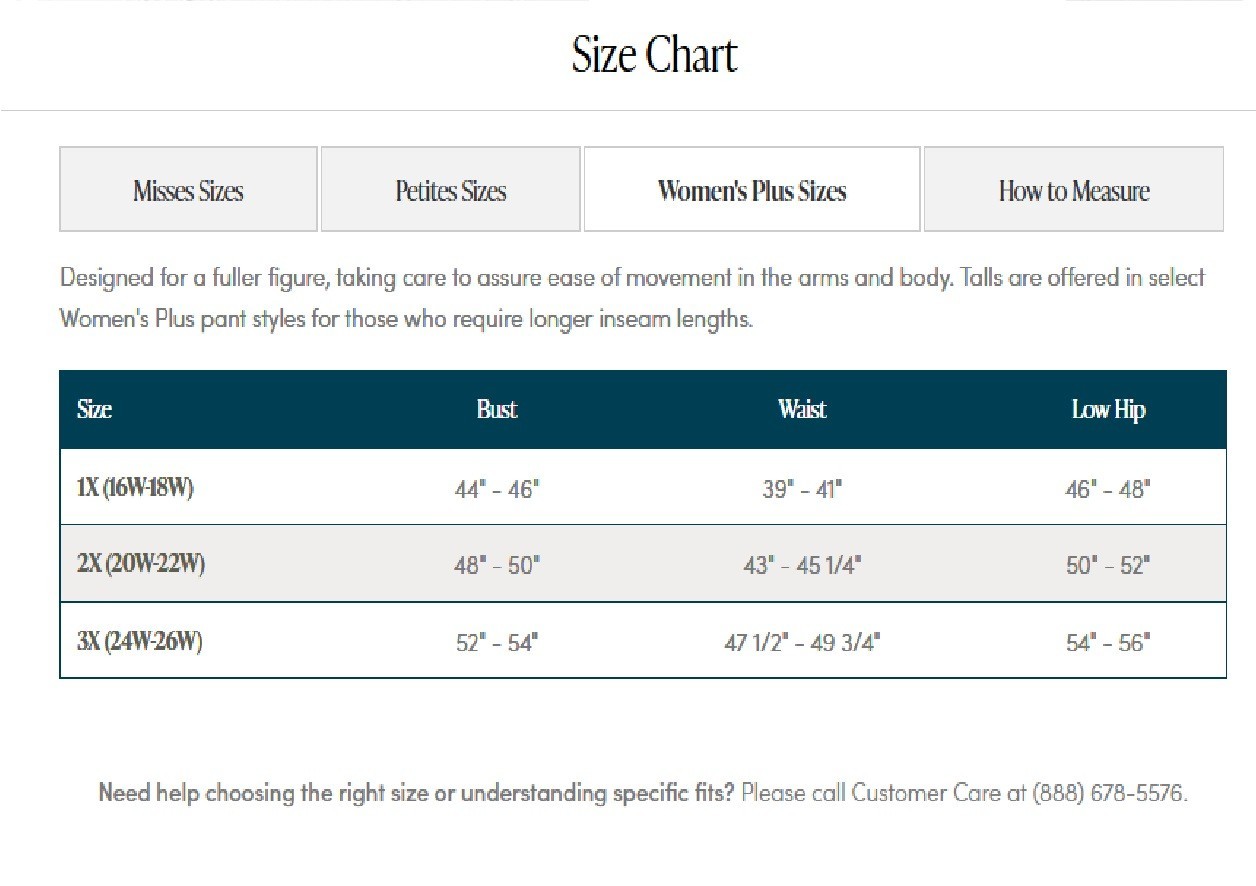Select the Waist column header
The image size is (1256, 886).
click(802, 409)
